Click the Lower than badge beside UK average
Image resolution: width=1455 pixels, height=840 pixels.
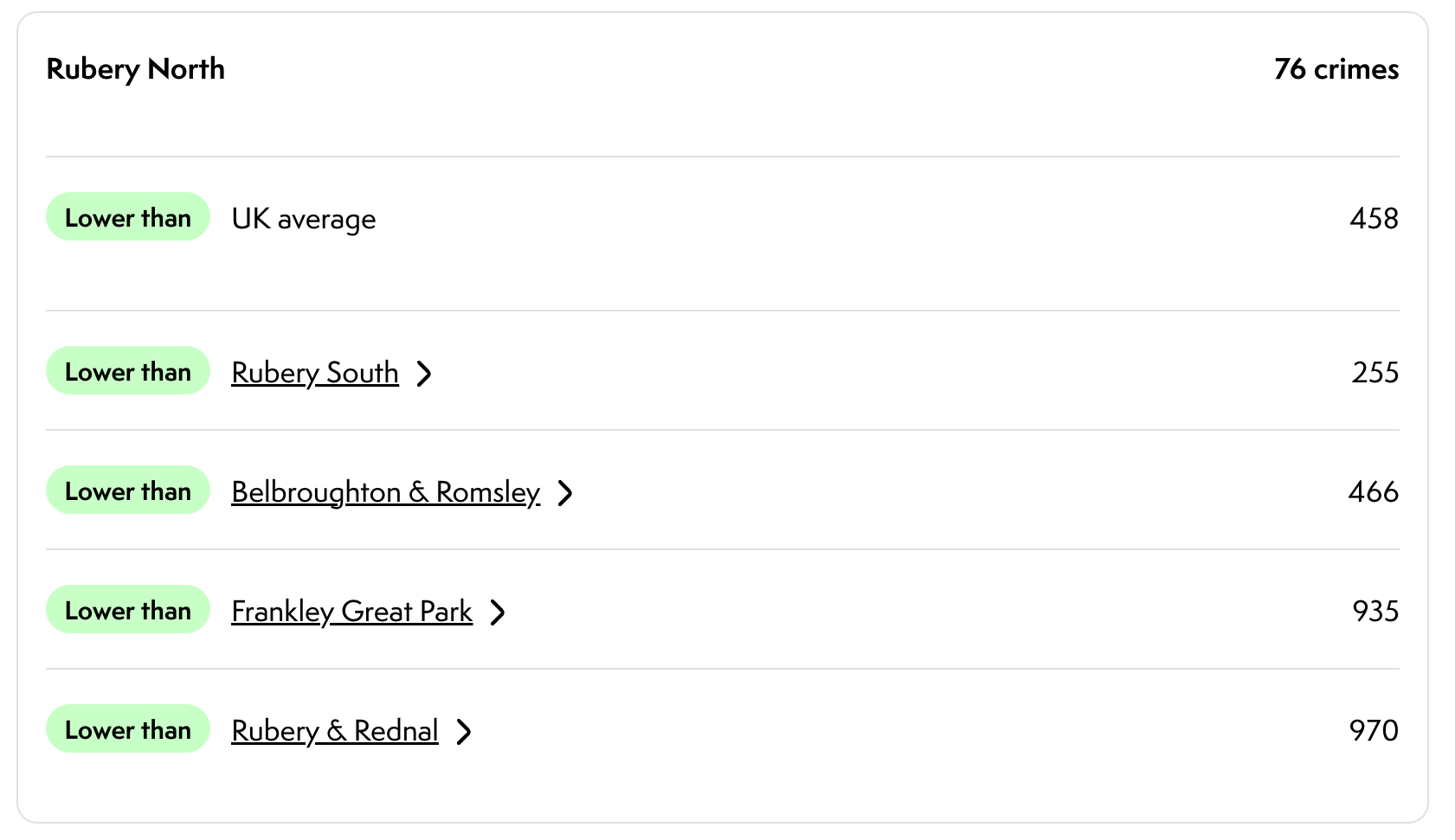point(128,217)
